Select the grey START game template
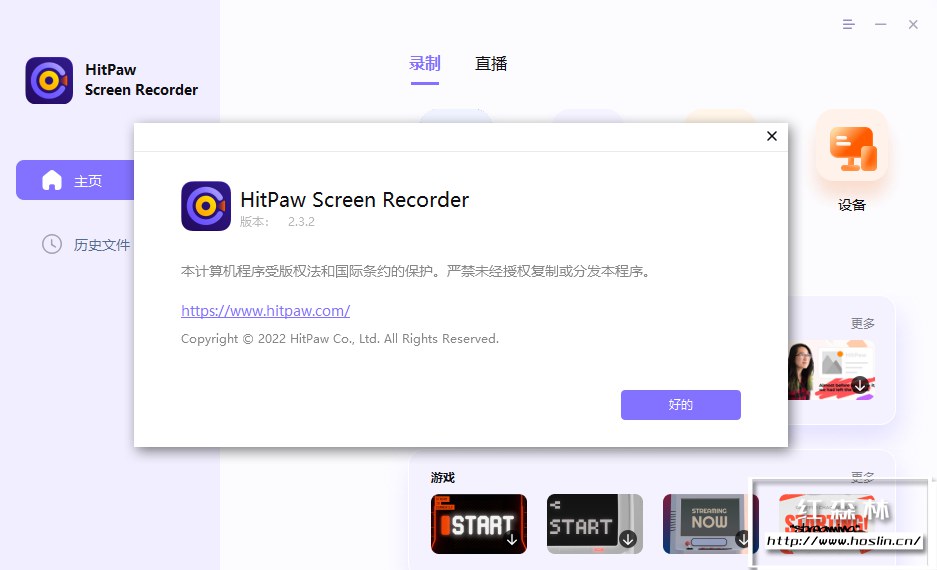The width and height of the screenshot is (937, 570). (595, 524)
